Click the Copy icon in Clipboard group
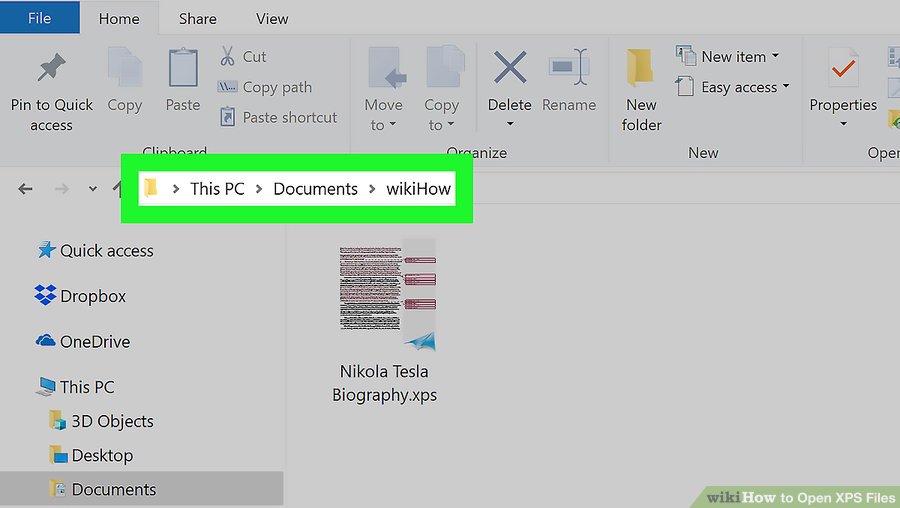The width and height of the screenshot is (900, 508). (x=125, y=67)
